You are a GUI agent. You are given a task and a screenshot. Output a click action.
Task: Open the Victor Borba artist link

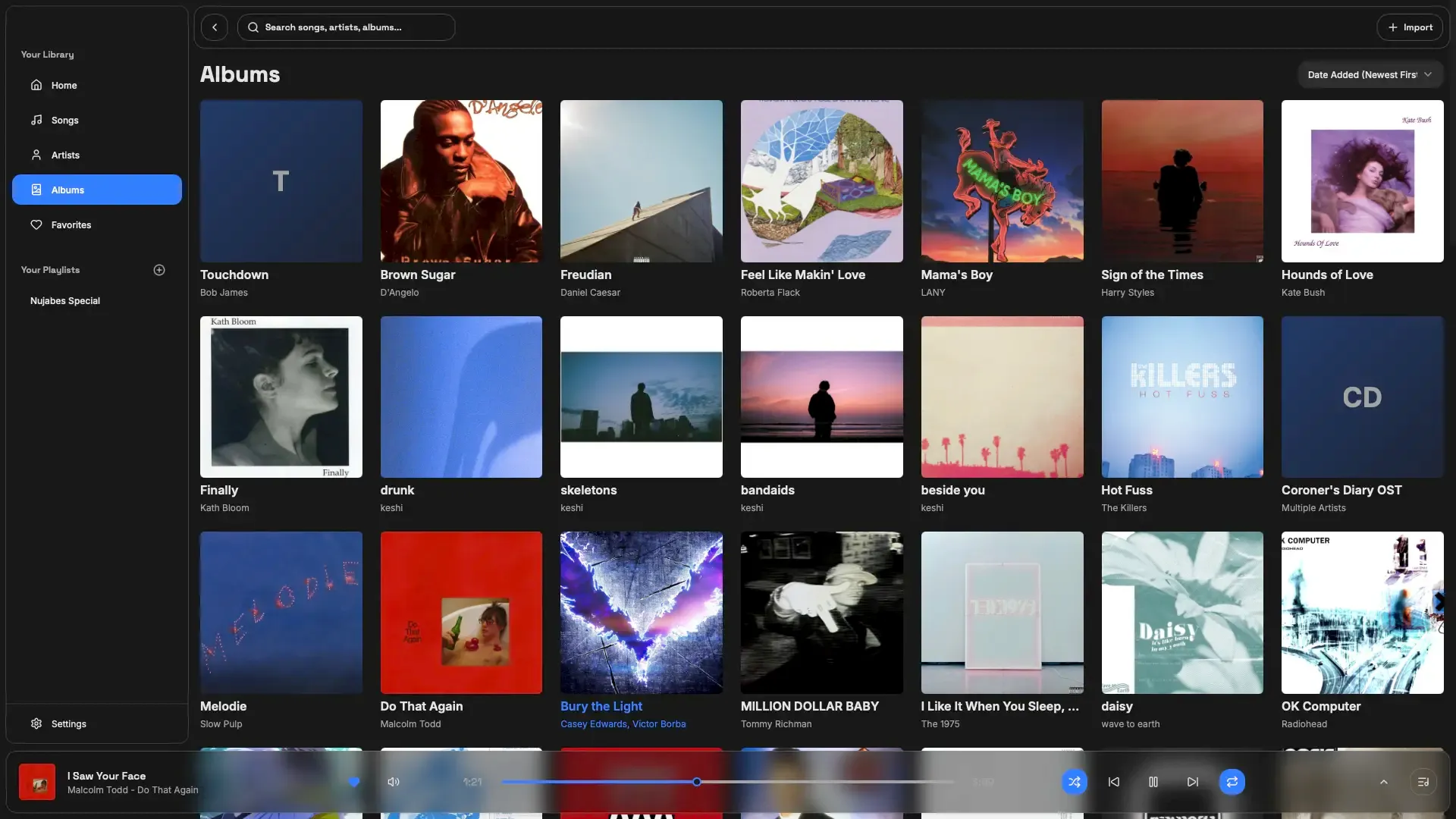(x=659, y=724)
